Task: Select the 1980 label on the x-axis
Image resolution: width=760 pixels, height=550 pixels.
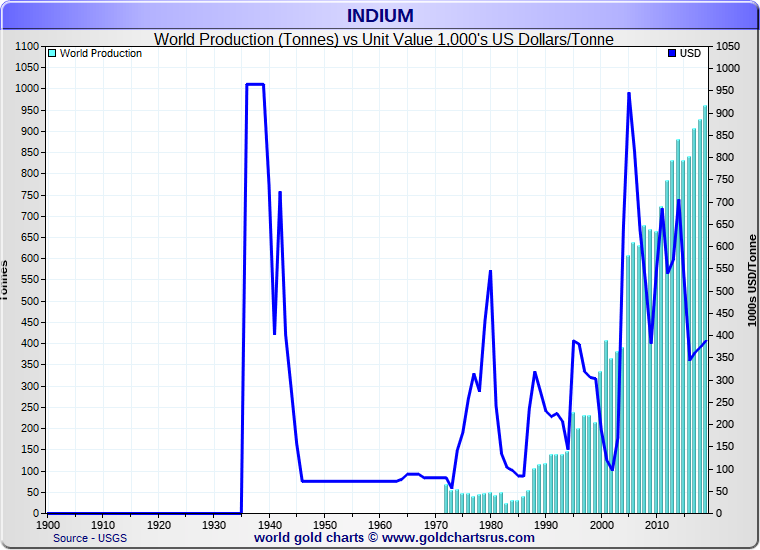Action: [x=490, y=524]
